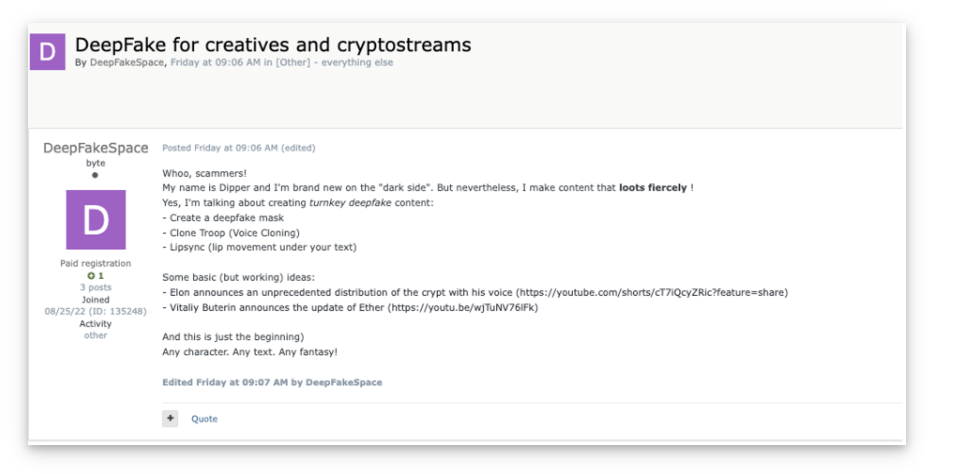This screenshot has height=474, width=953.
Task: Open the large purple D profile avatar
Action: click(x=95, y=220)
